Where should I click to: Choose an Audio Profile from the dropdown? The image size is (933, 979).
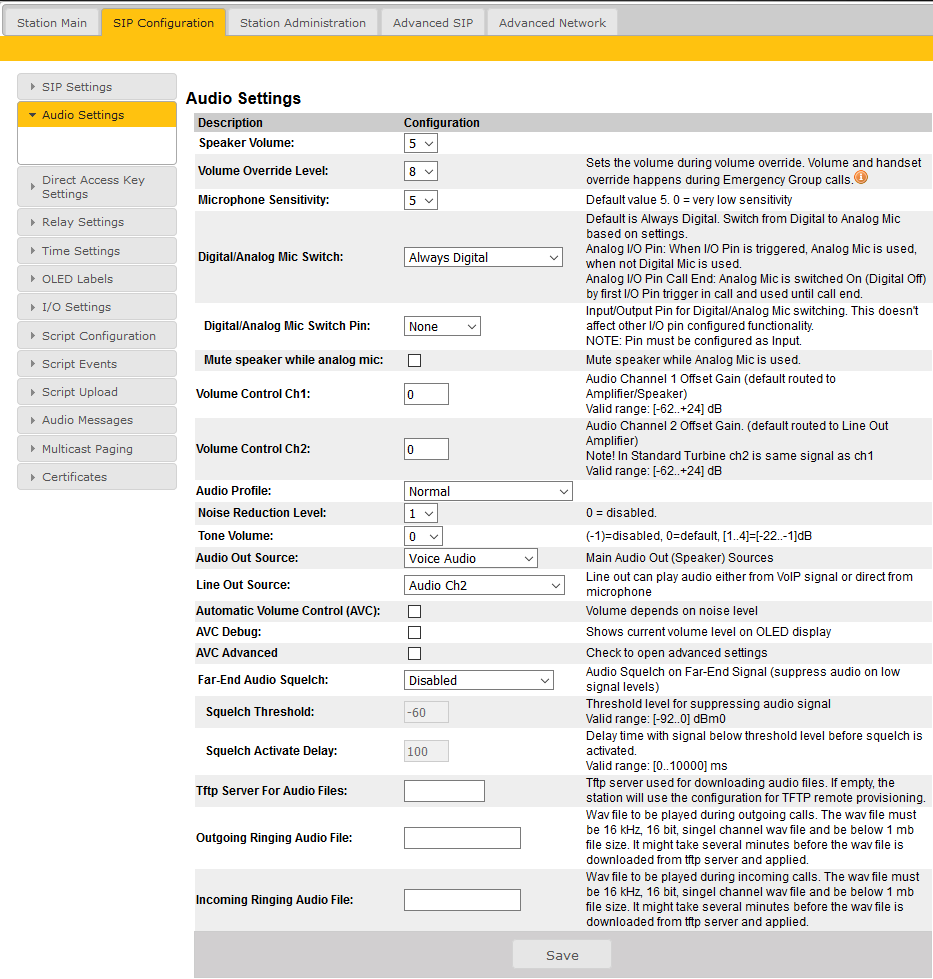click(488, 491)
